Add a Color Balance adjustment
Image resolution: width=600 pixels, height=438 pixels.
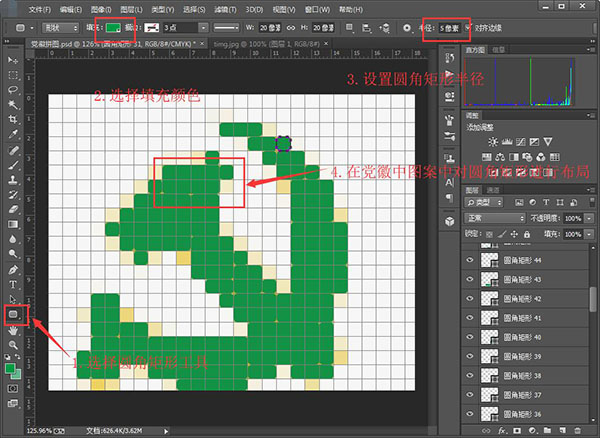tap(500, 157)
